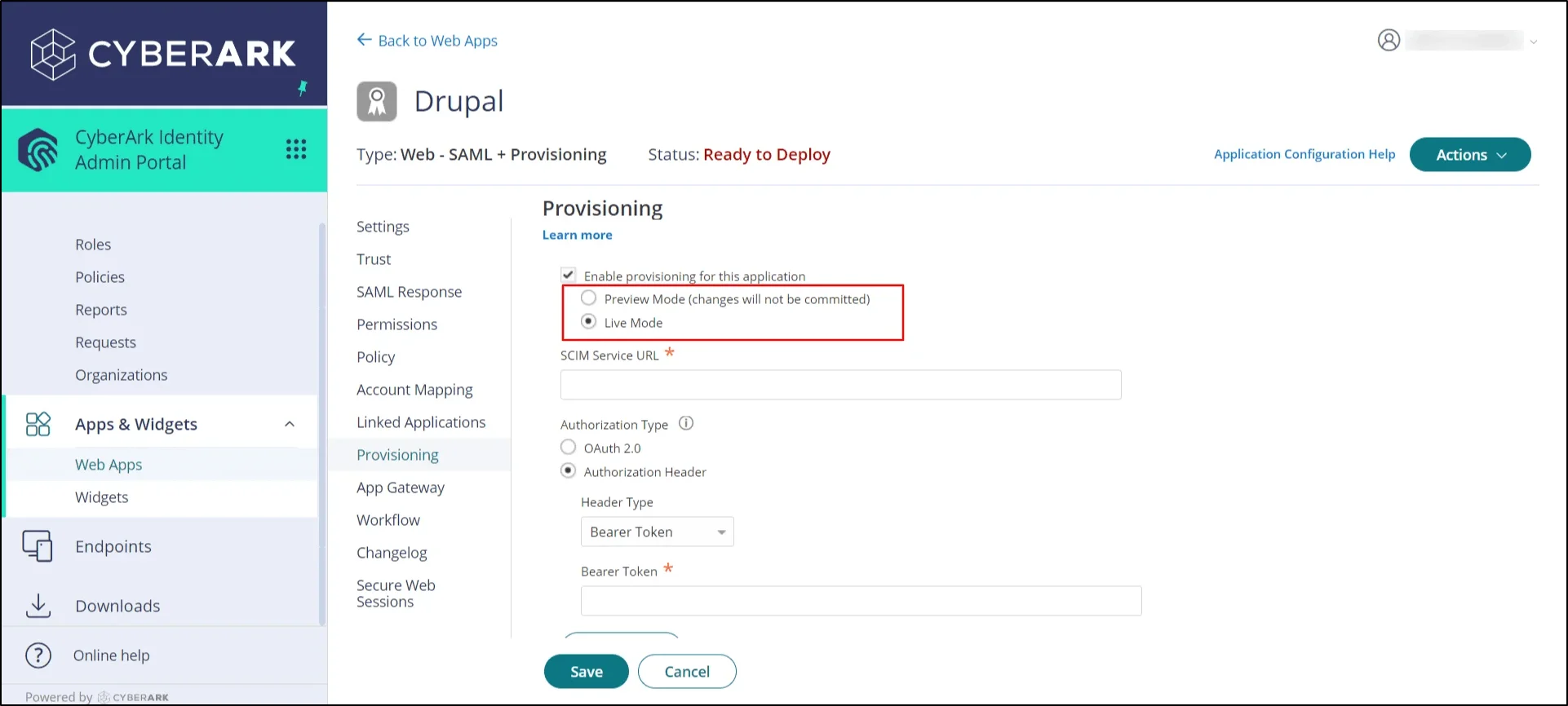Click the Endpoints devices icon

point(38,546)
